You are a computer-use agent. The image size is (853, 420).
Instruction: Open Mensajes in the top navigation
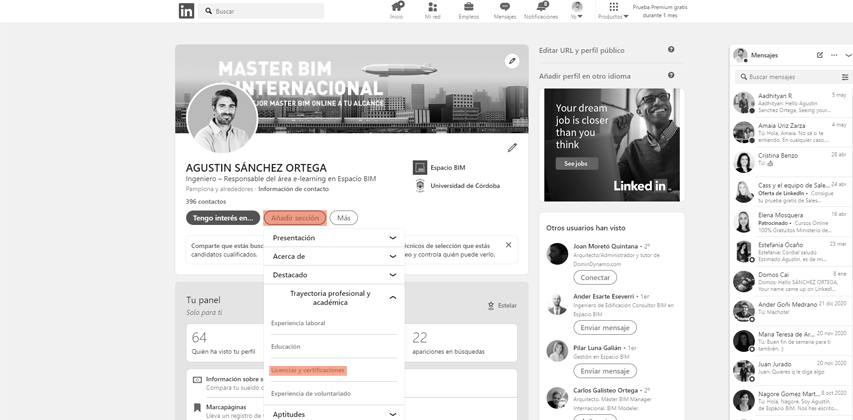tap(505, 10)
